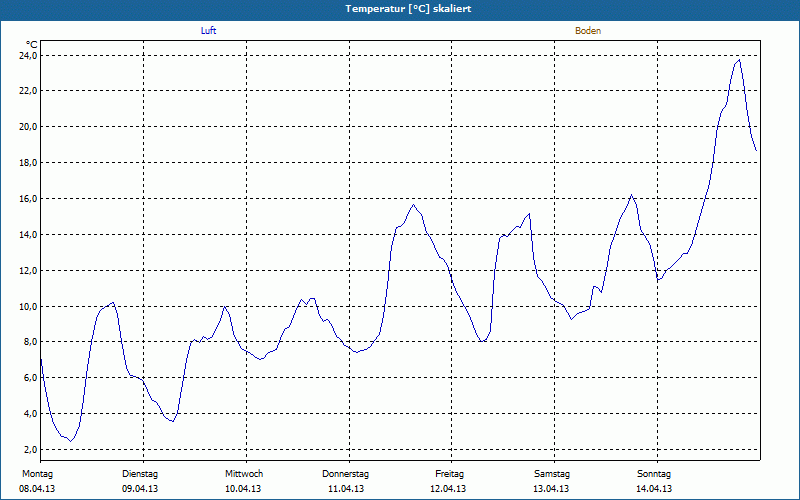The height and width of the screenshot is (500, 800).
Task: Click the '4,0' y-axis value
Action: click(x=31, y=414)
